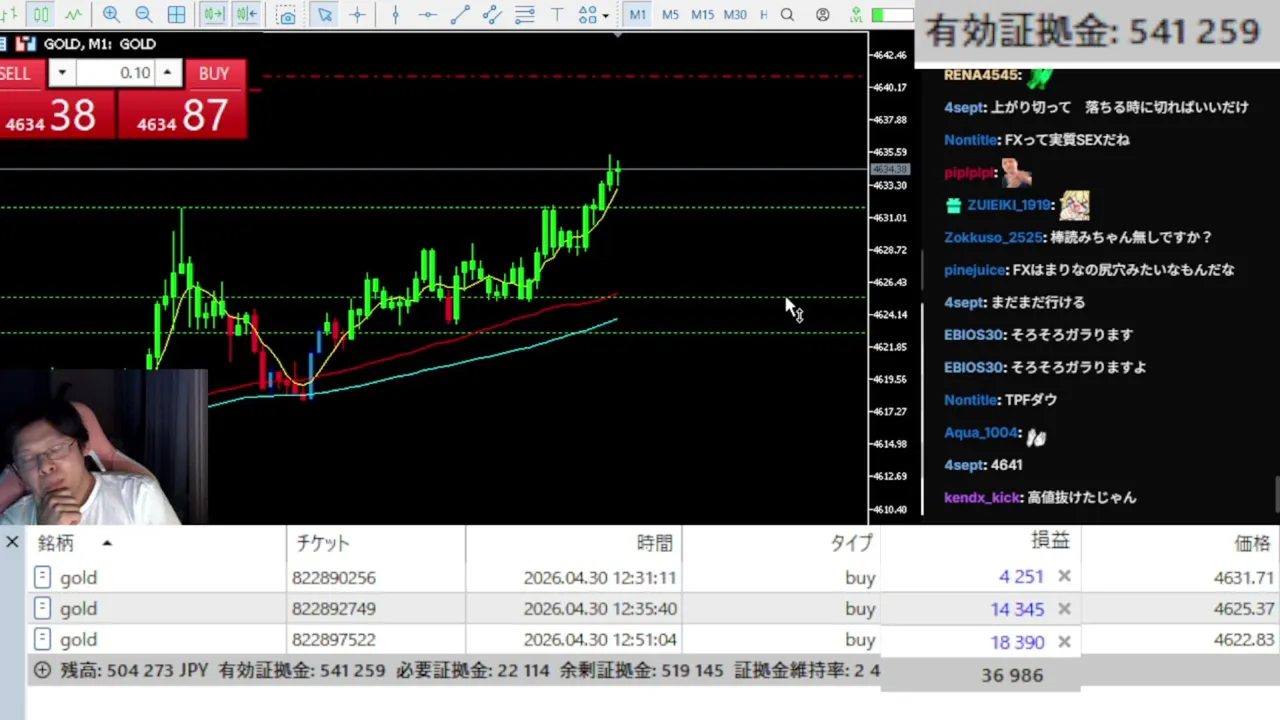The height and width of the screenshot is (720, 1280).
Task: Toggle chart auto scroll
Action: (213, 15)
